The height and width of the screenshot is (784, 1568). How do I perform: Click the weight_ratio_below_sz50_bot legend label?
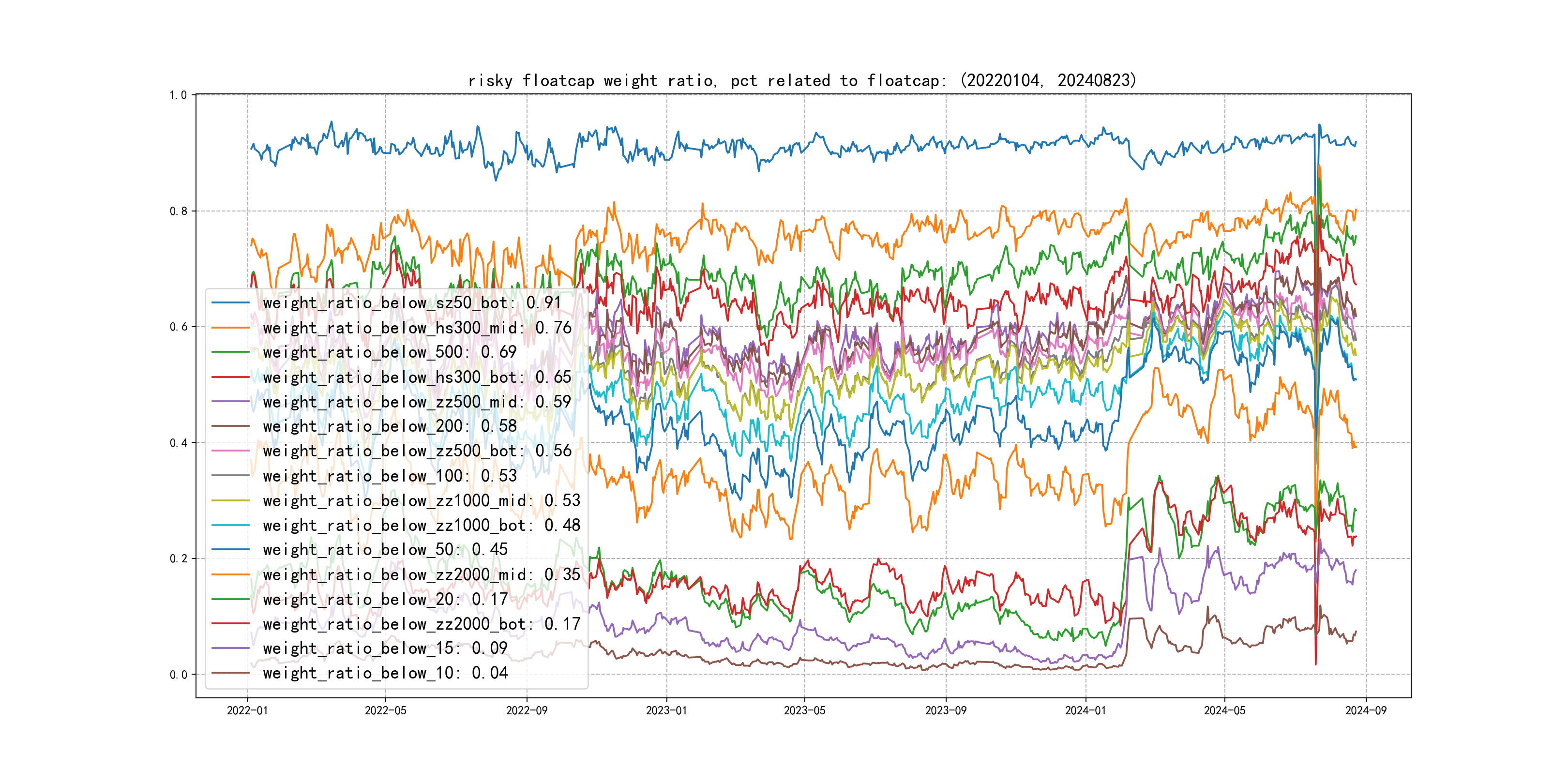pos(411,303)
